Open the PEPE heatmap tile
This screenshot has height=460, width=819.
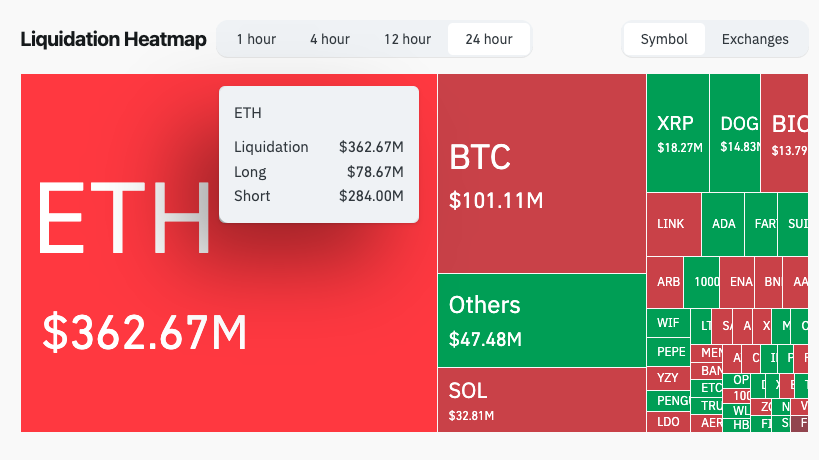[669, 352]
